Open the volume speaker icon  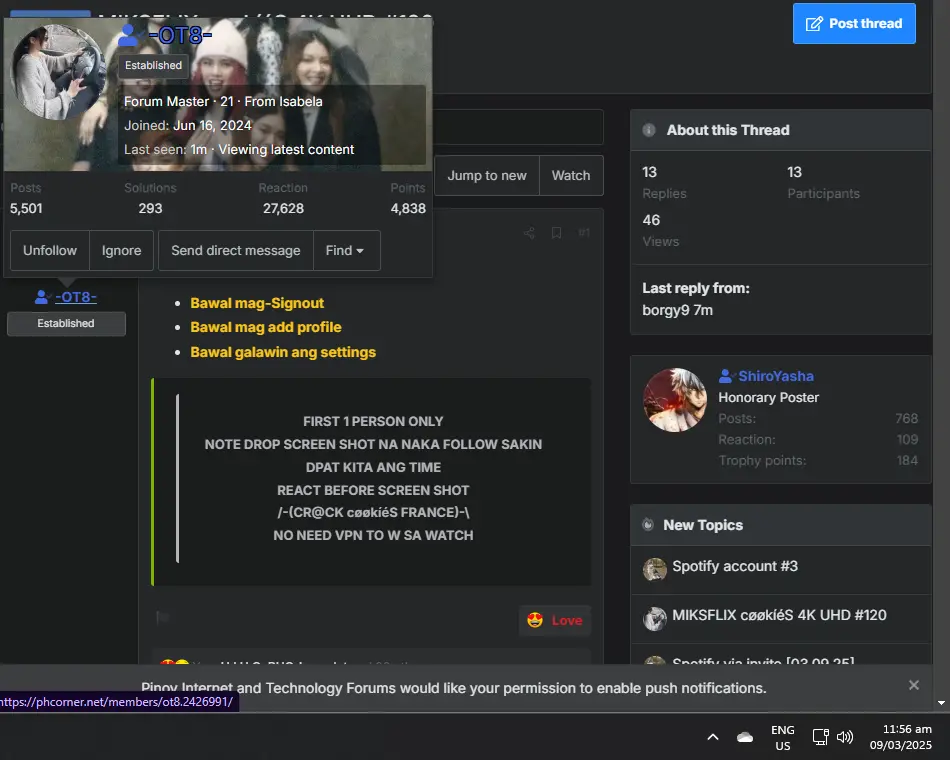[845, 737]
